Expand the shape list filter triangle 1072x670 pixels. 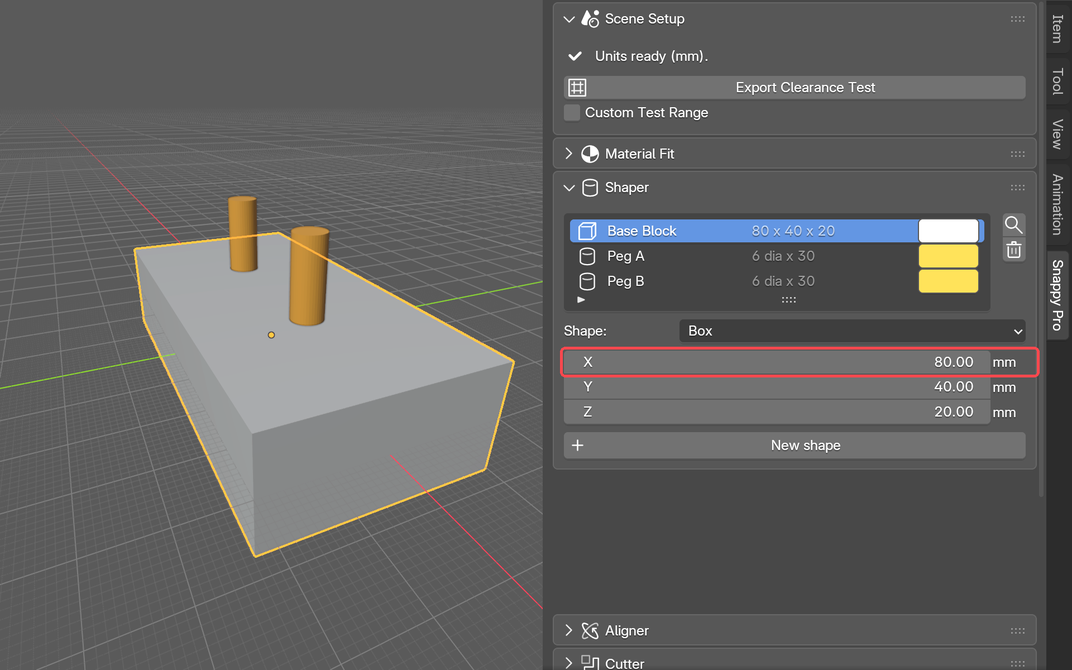point(581,299)
